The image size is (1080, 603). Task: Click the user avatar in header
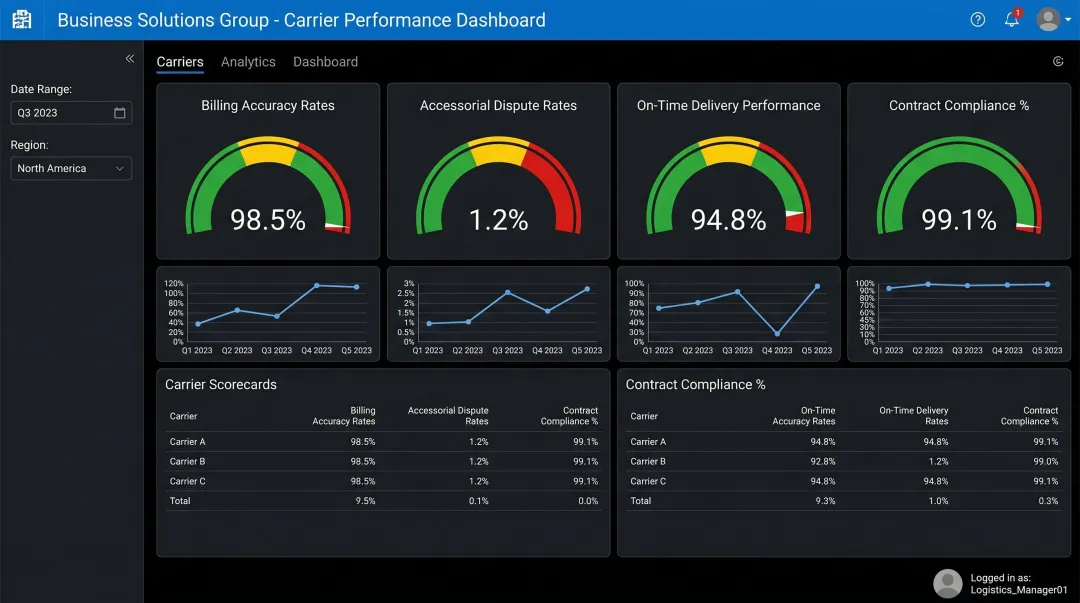pos(1048,19)
